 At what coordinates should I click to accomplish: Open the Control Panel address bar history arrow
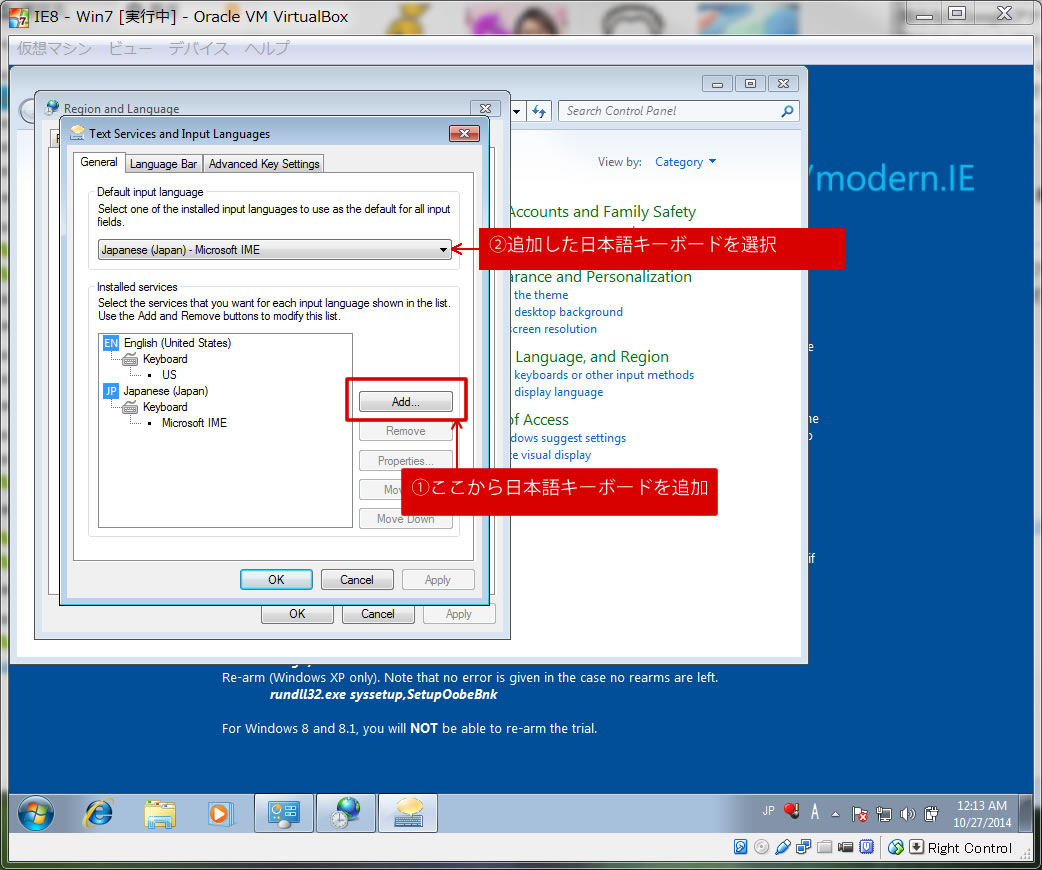[516, 111]
